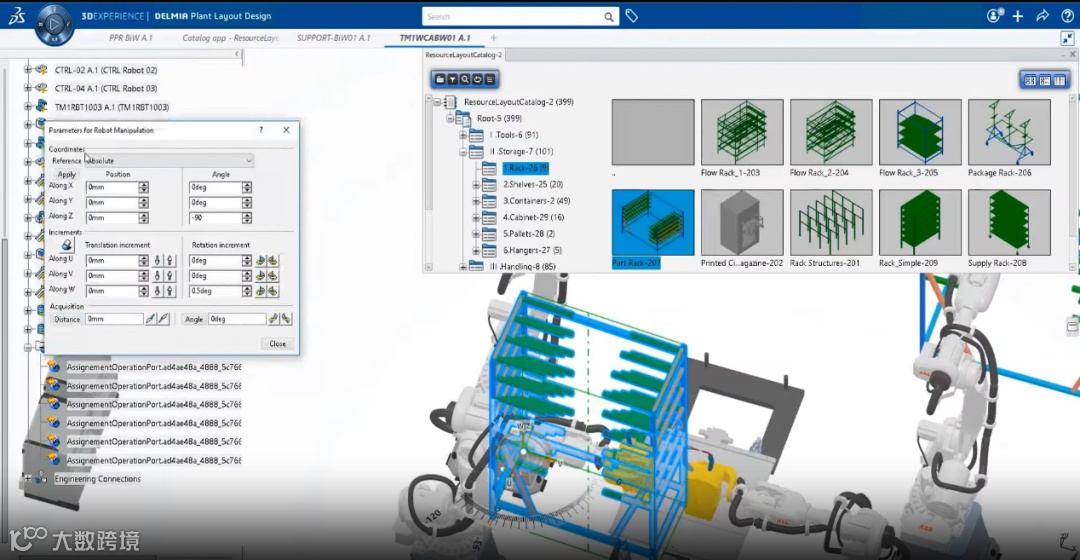
Task: Click the Dassault 3DS logo icon
Action: (x=17, y=16)
